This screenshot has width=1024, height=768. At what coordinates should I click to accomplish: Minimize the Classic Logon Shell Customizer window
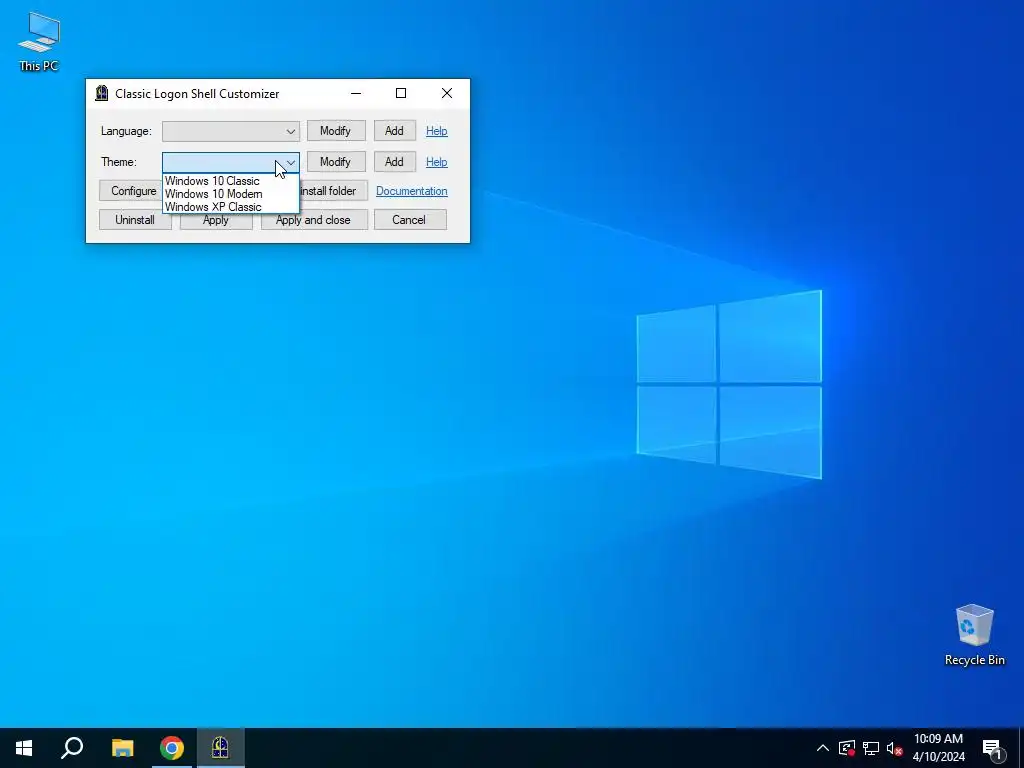pyautogui.click(x=356, y=93)
